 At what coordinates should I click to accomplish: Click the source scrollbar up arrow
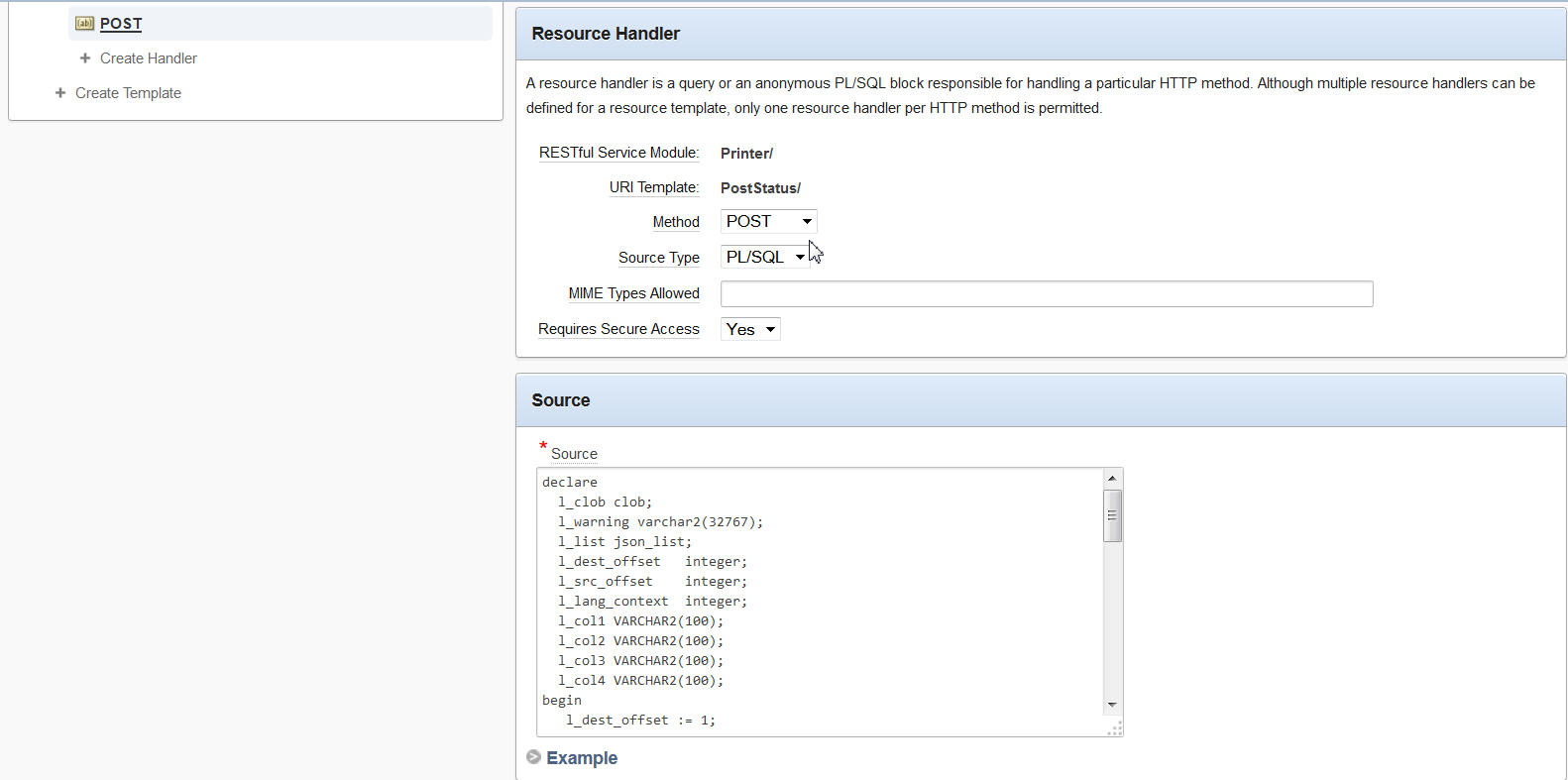[x=1112, y=479]
